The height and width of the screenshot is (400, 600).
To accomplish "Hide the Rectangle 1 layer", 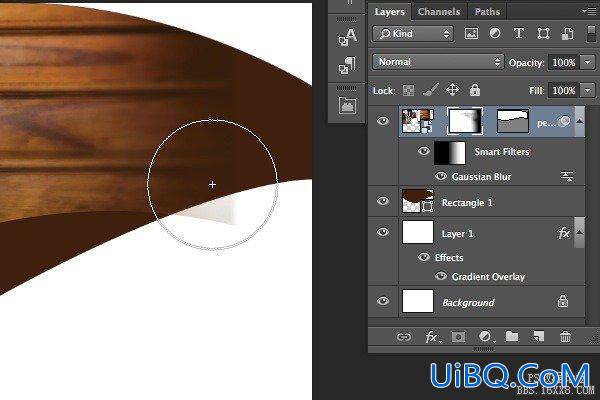I will pos(383,201).
